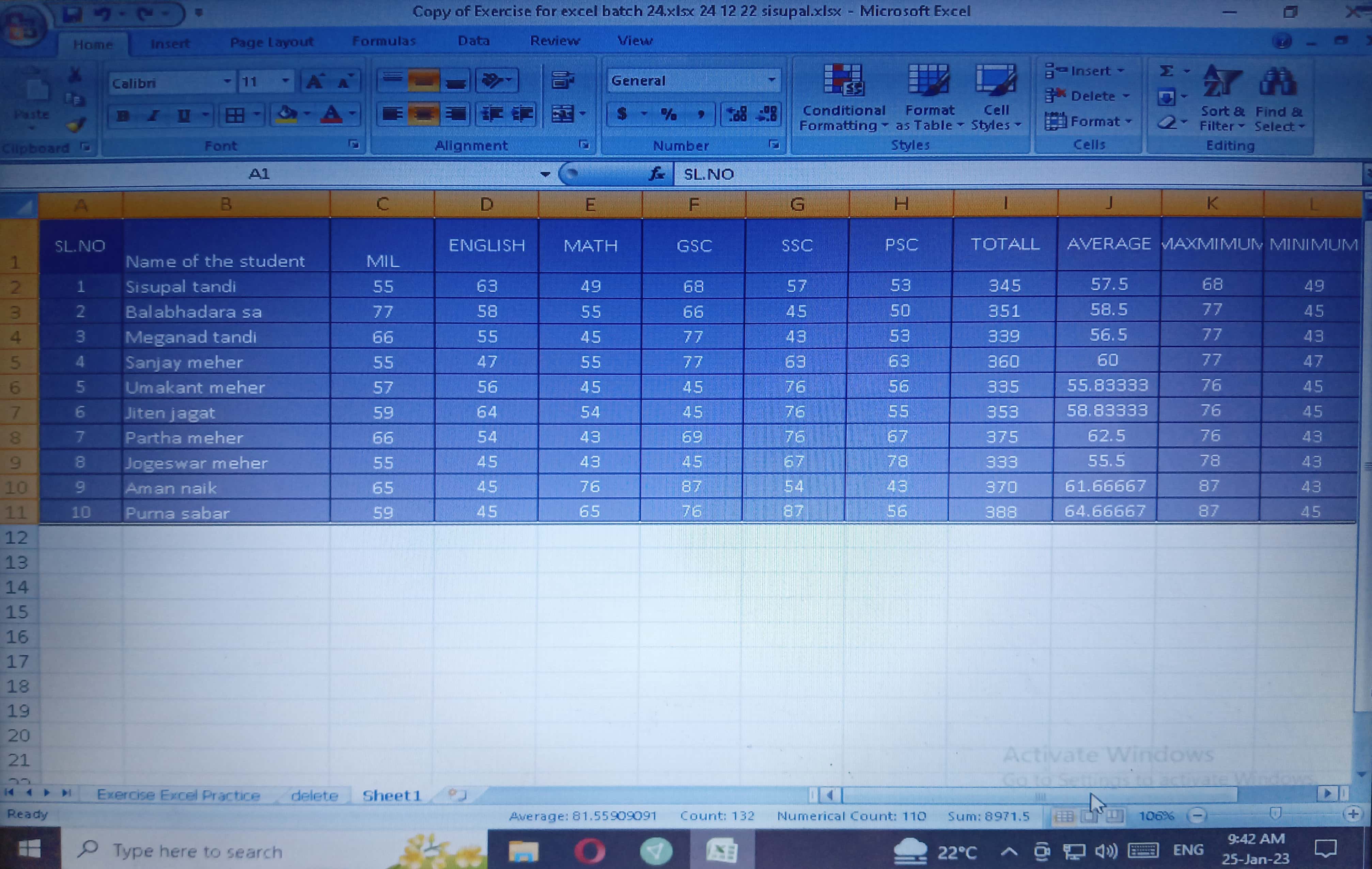1372x869 pixels.
Task: Toggle Italic formatting button
Action: (153, 116)
